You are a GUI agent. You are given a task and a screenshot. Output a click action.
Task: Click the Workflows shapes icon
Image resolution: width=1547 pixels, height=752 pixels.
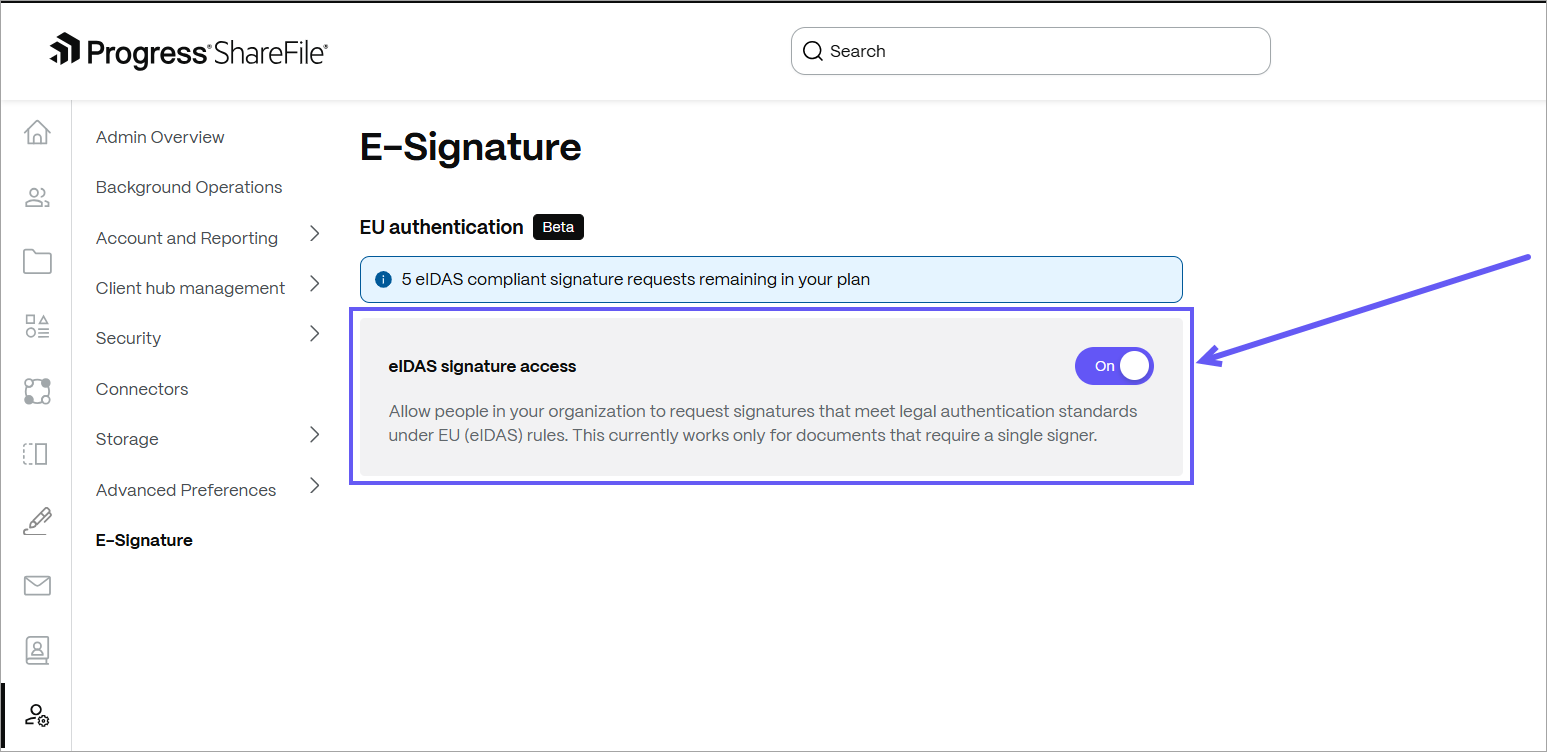[x=36, y=325]
